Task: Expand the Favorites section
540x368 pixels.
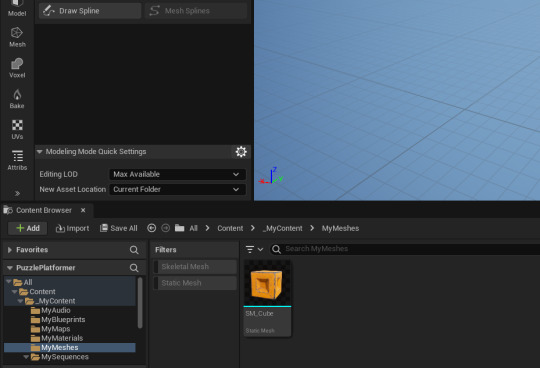Action: pyautogui.click(x=10, y=250)
